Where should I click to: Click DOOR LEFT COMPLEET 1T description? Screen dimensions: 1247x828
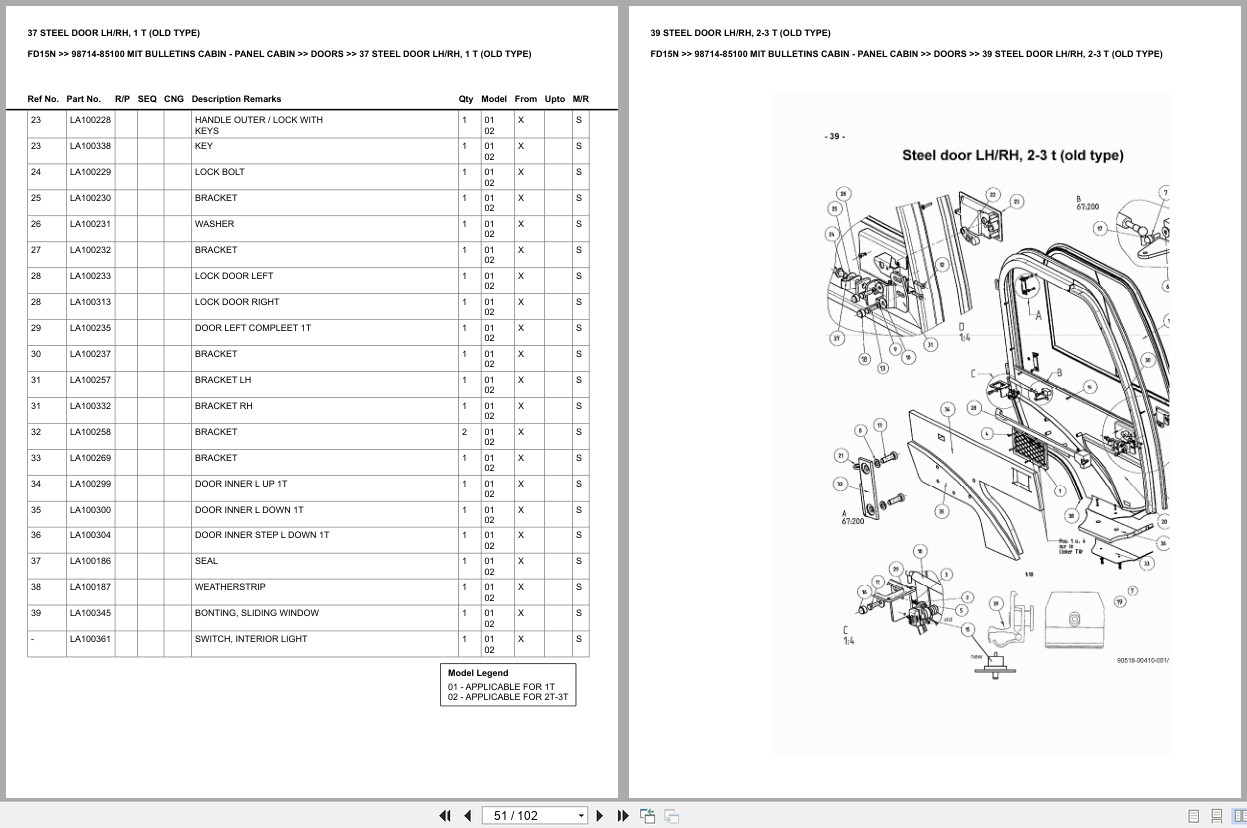coord(253,328)
